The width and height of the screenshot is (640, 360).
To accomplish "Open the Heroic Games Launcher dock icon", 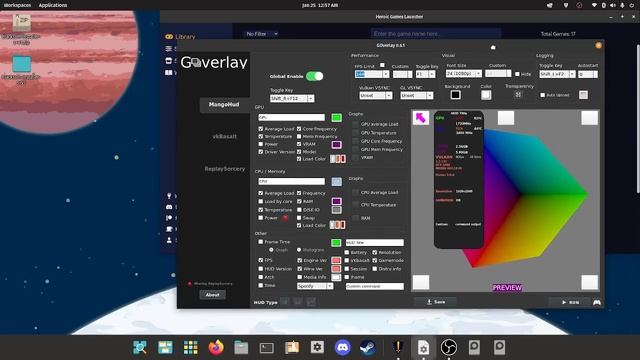I will click(398, 347).
